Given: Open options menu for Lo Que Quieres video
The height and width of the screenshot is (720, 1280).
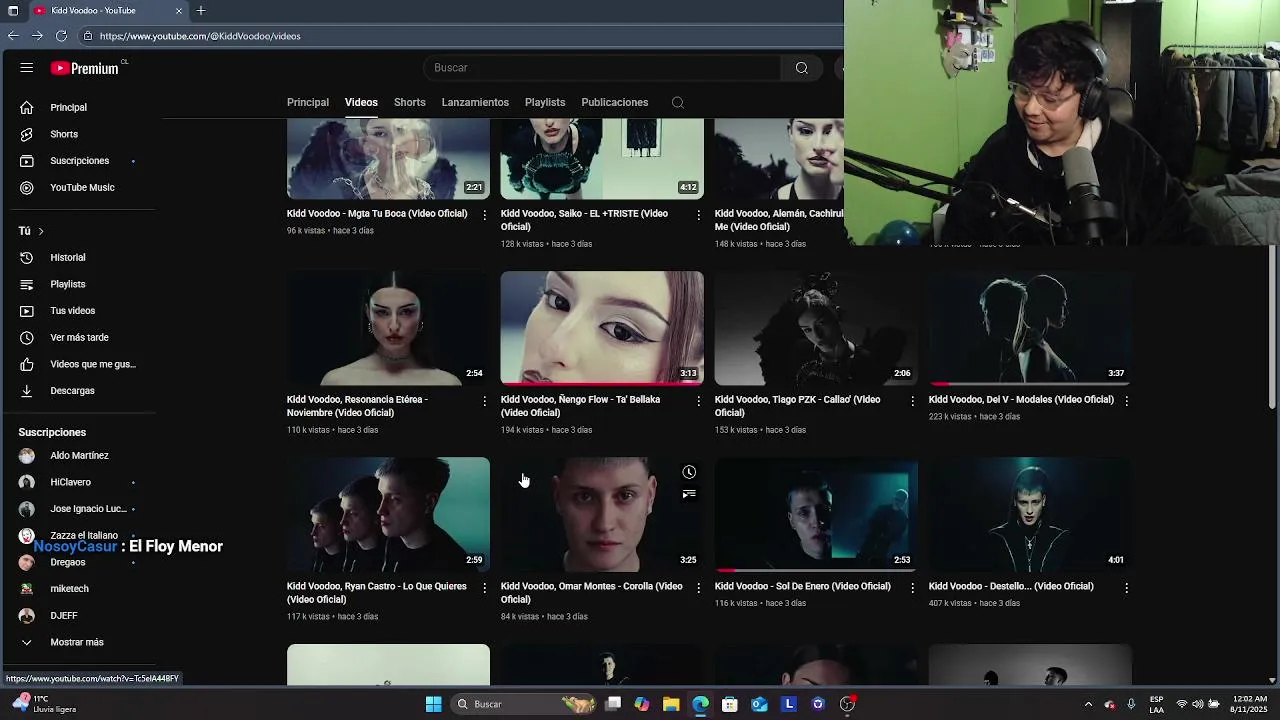Looking at the screenshot, I should [485, 588].
